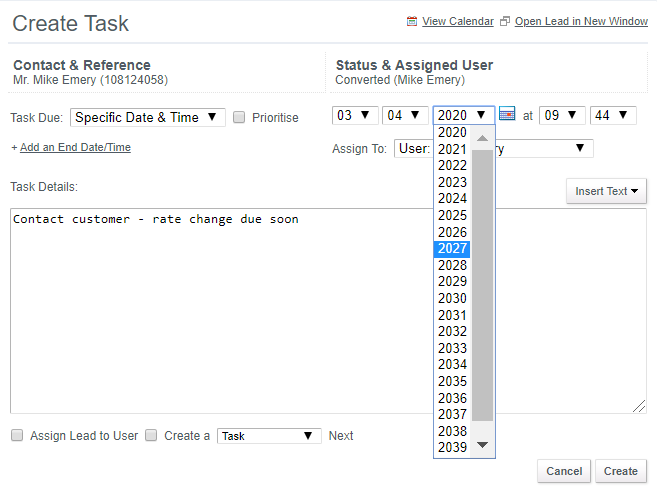Tick the Prioritise checkbox
Screen dimensions: 657x501
239,117
